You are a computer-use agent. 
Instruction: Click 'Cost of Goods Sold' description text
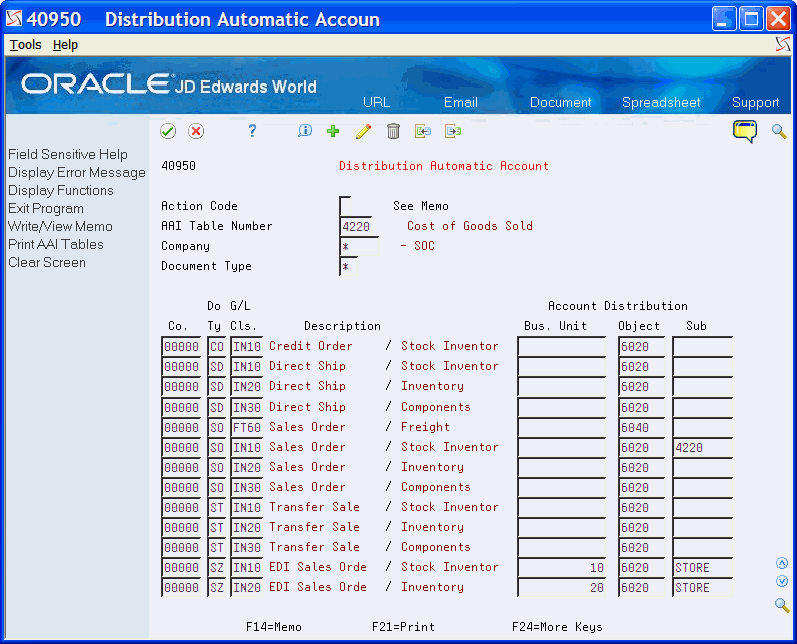click(x=470, y=226)
